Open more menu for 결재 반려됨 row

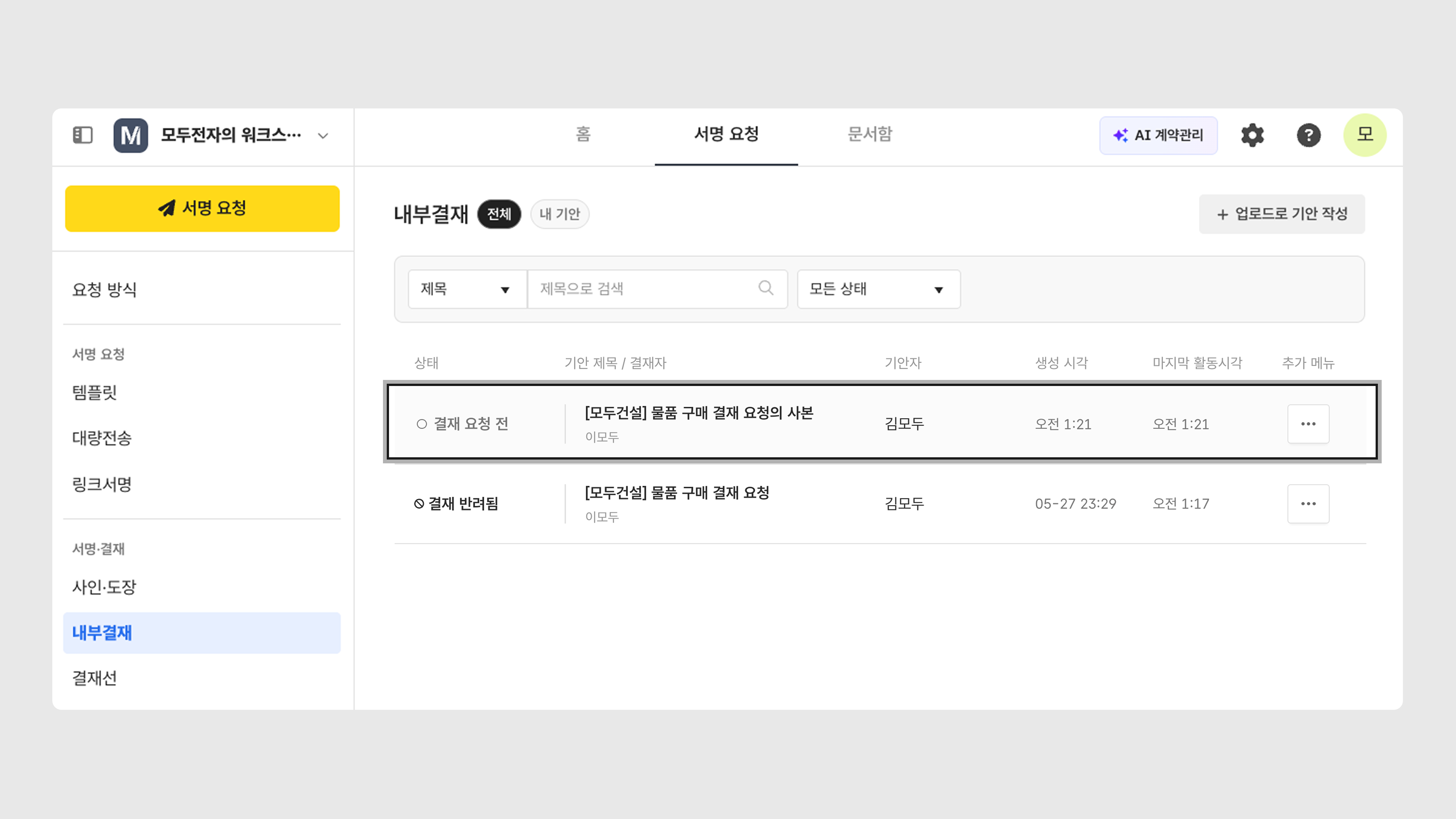tap(1308, 504)
